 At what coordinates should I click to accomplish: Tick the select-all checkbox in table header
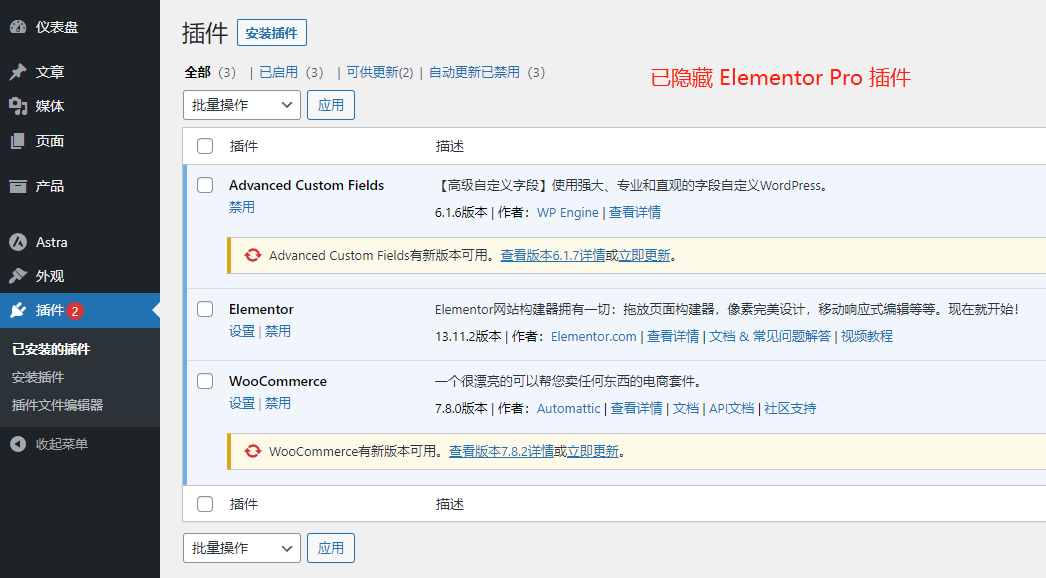pyautogui.click(x=205, y=146)
